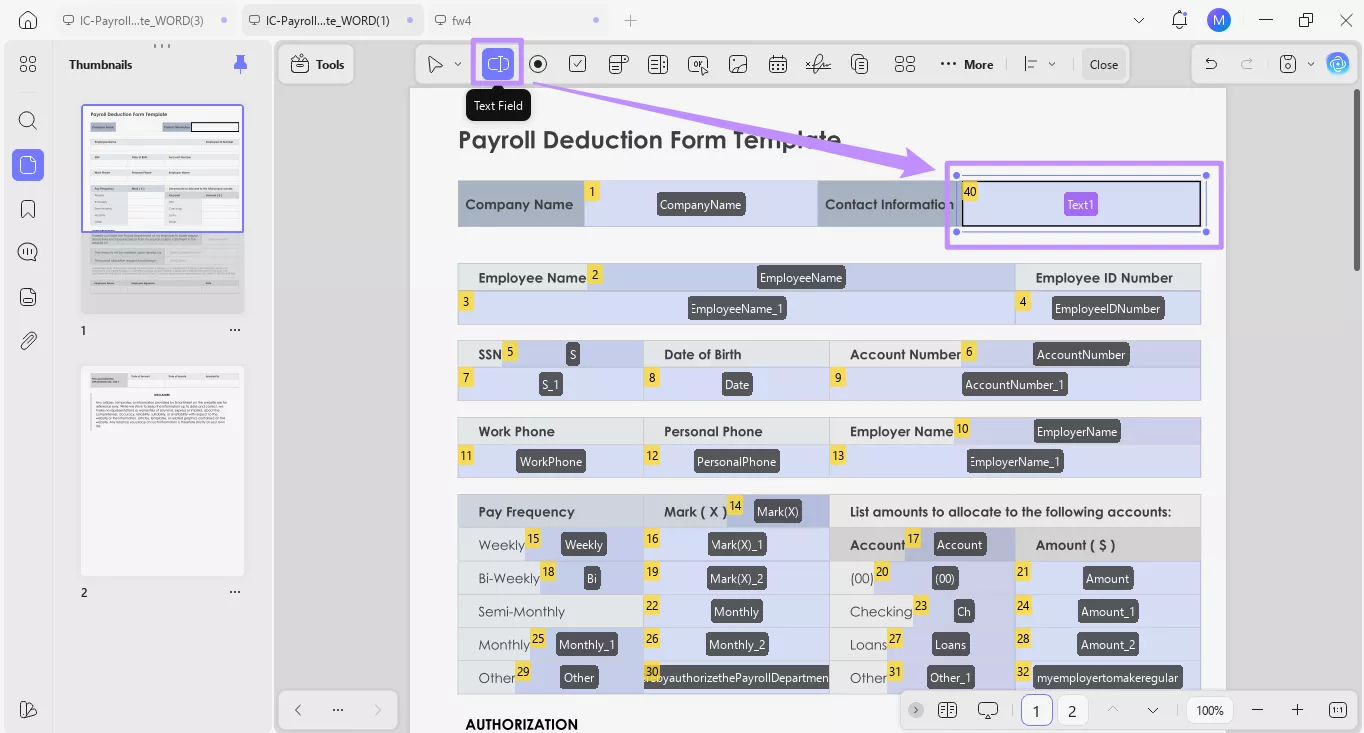Start slideshow presentation mode
This screenshot has width=1364, height=733.
pyautogui.click(x=988, y=710)
